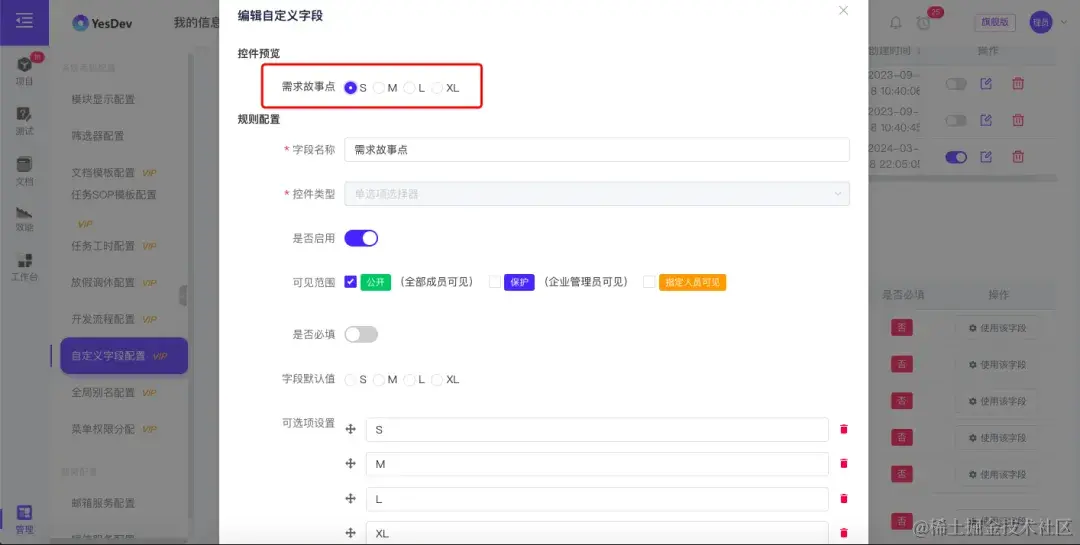This screenshot has height=545, width=1080.
Task: Close the 编辑自定义字段 dialog
Action: pos(843,11)
